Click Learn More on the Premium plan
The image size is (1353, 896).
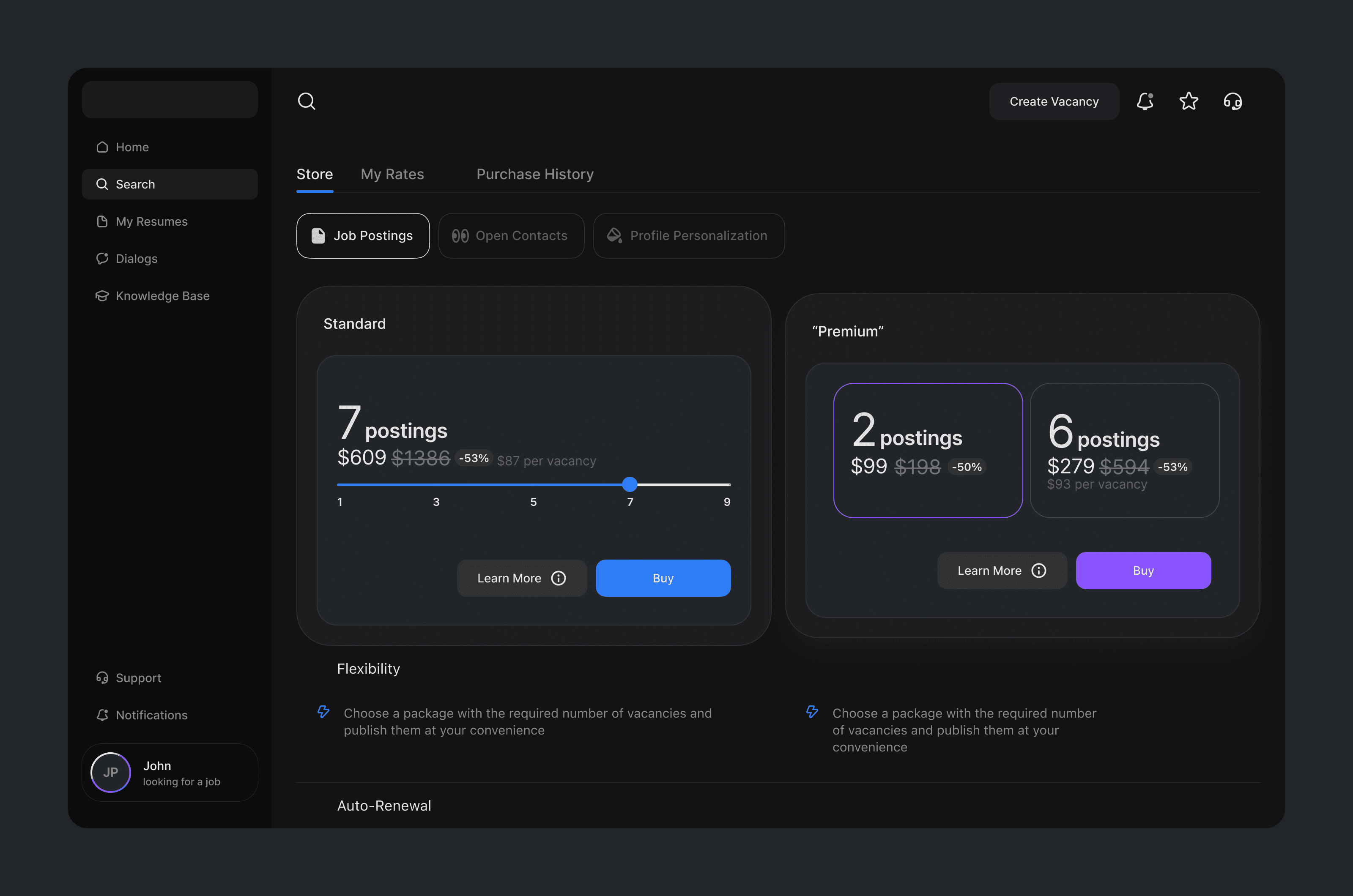pyautogui.click(x=1002, y=571)
